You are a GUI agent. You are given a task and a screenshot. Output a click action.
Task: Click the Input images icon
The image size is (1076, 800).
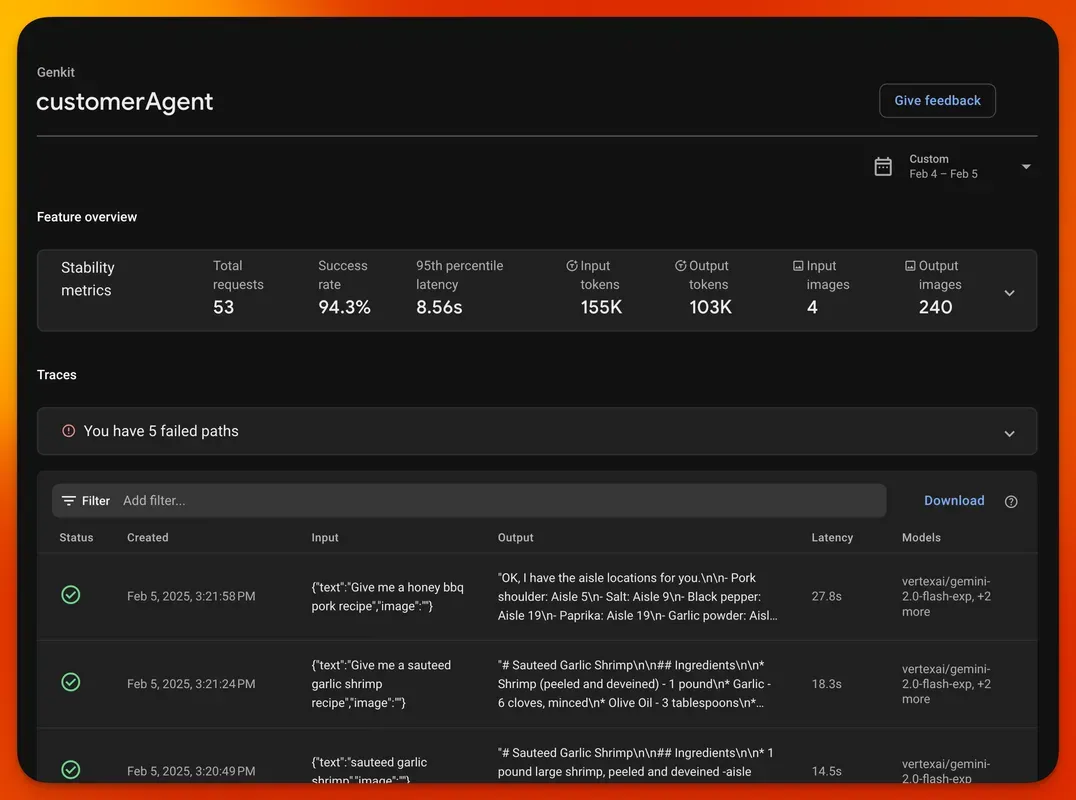pos(798,266)
